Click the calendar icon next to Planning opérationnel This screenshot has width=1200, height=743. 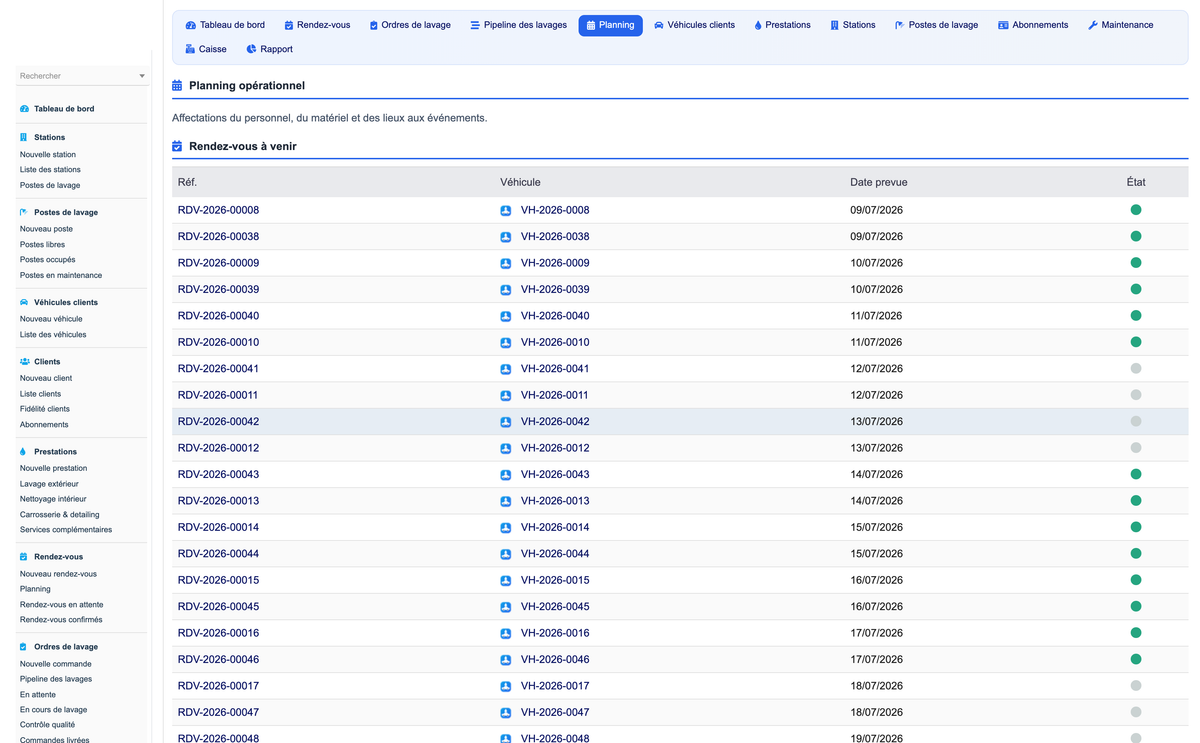[x=177, y=86]
